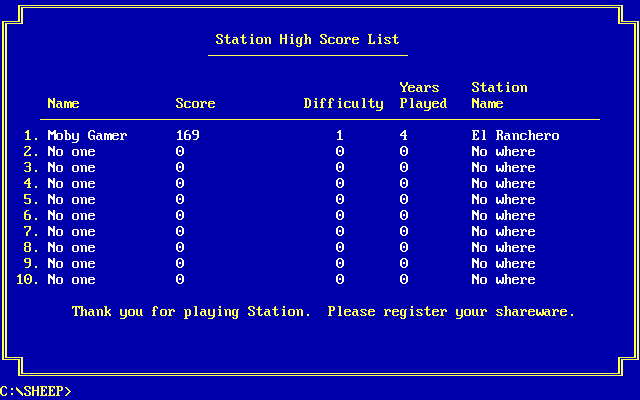Click 'No where' station in row 8
The image size is (640, 400).
[x=503, y=247]
